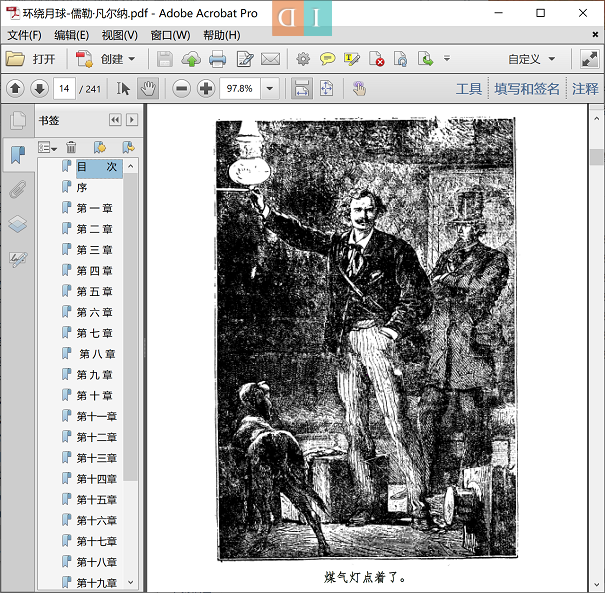Click the zoom in plus button
The image size is (605, 593).
coord(206,89)
